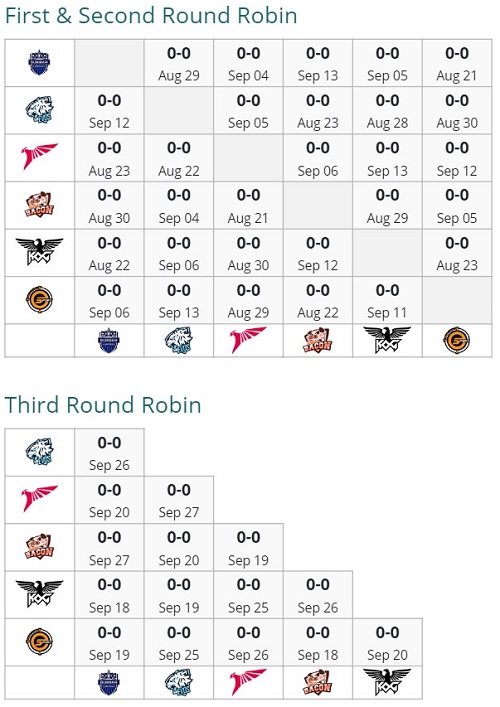Select KOG eagle logo in Third Round Robin bottom row
This screenshot has width=500, height=707.
[387, 682]
